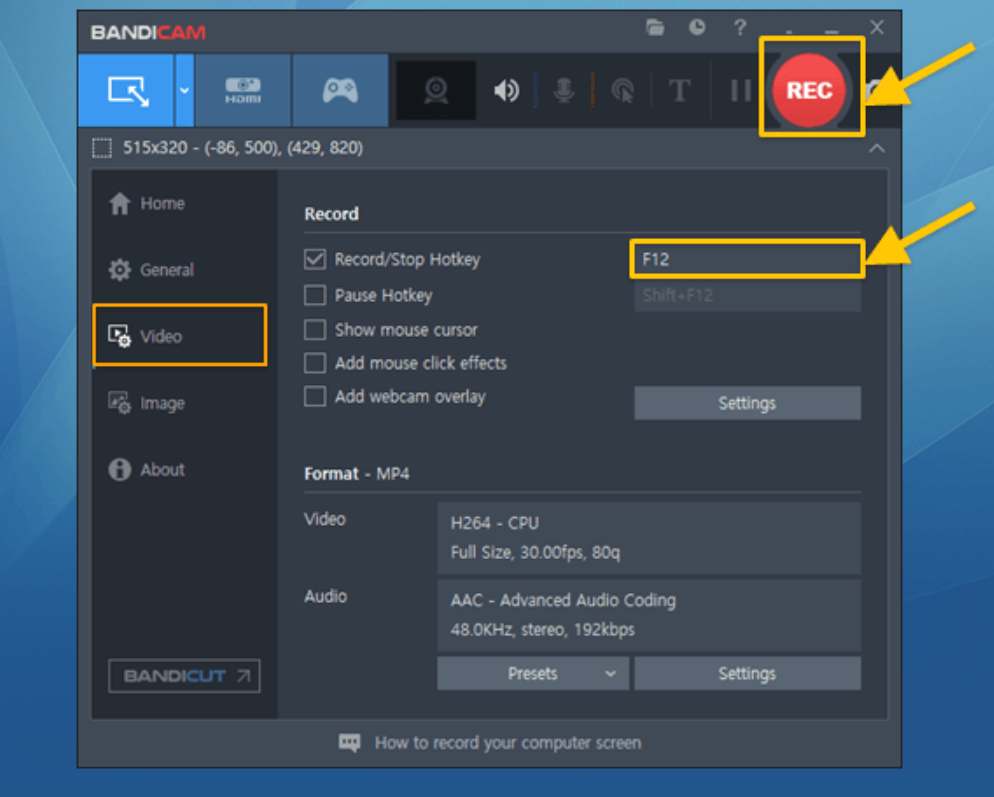Close the Bandicam window
The height and width of the screenshot is (797, 994).
click(x=877, y=27)
